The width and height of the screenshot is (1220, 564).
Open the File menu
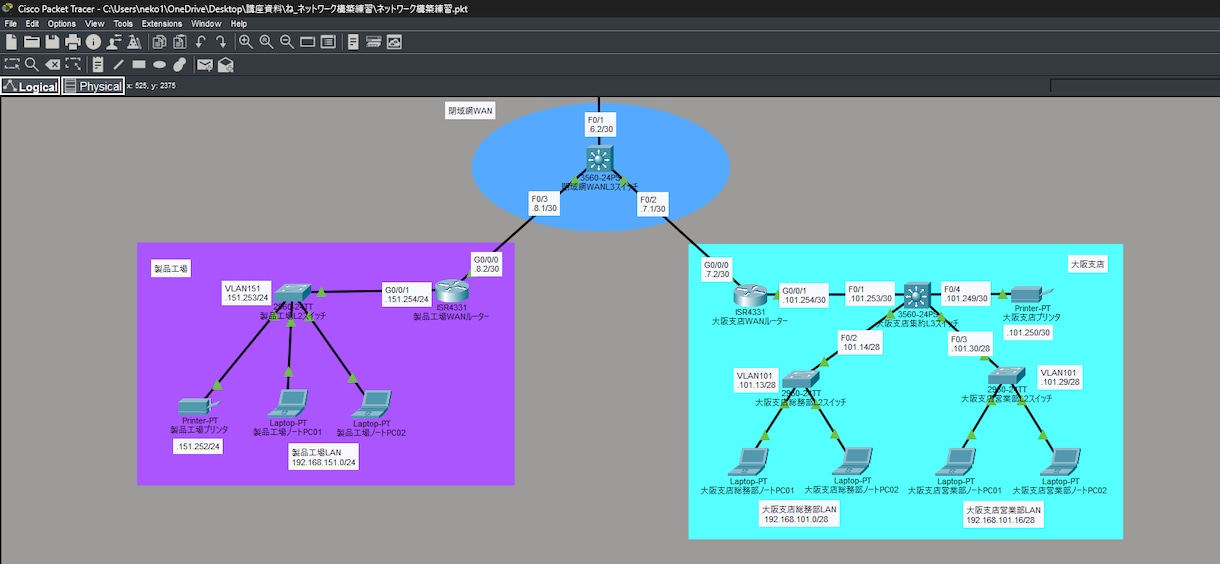click(11, 23)
